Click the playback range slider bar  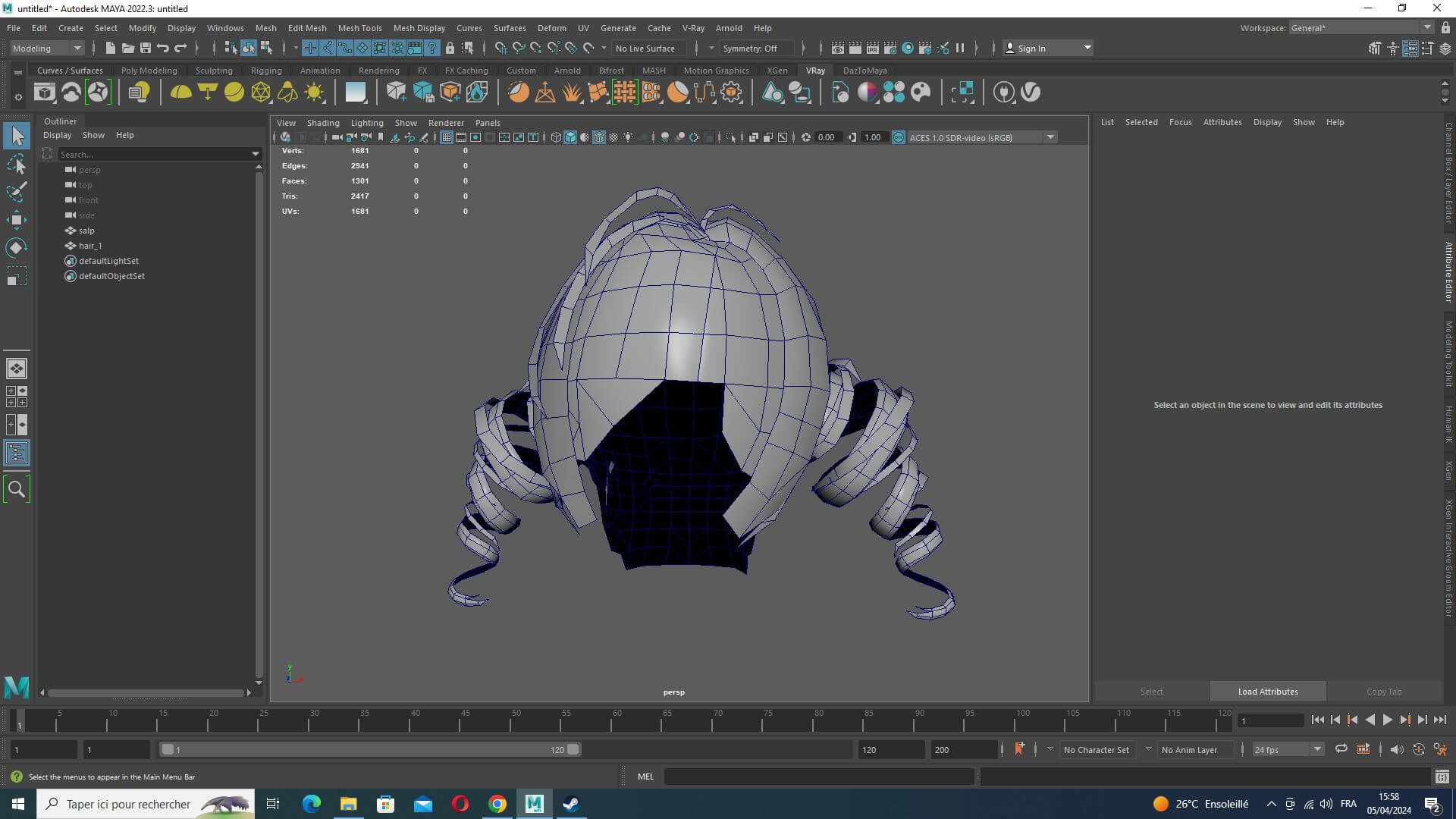[x=370, y=749]
